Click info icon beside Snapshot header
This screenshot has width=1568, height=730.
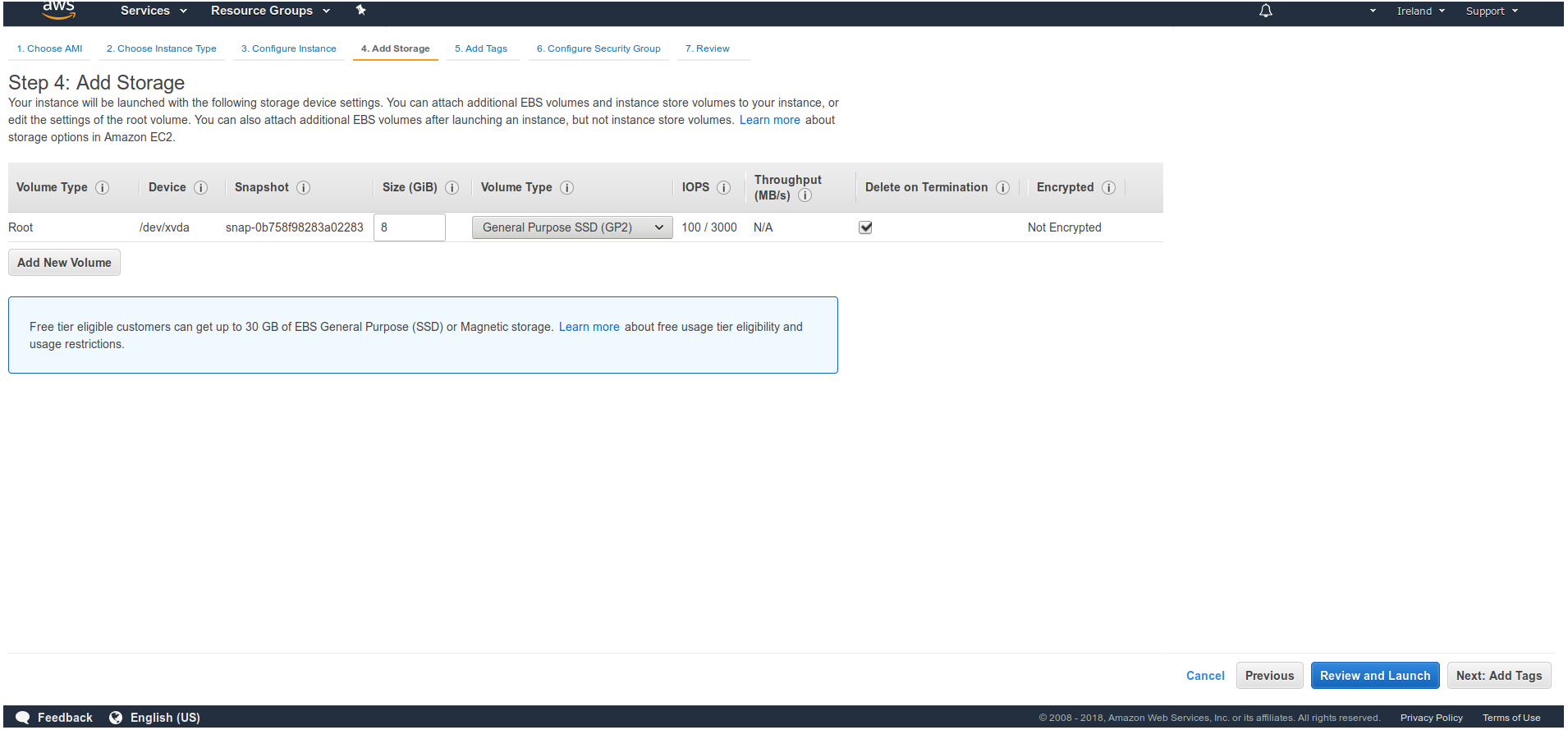tap(303, 188)
